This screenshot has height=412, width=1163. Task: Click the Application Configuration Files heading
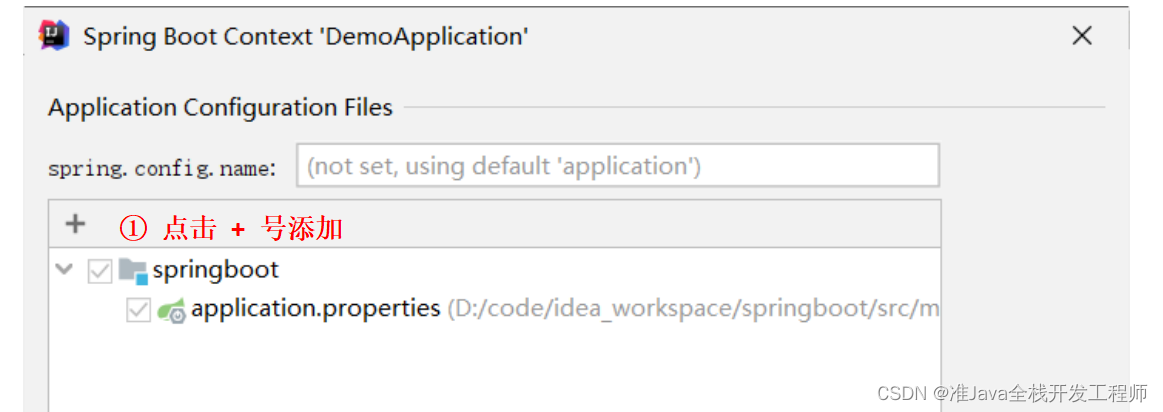[220, 107]
